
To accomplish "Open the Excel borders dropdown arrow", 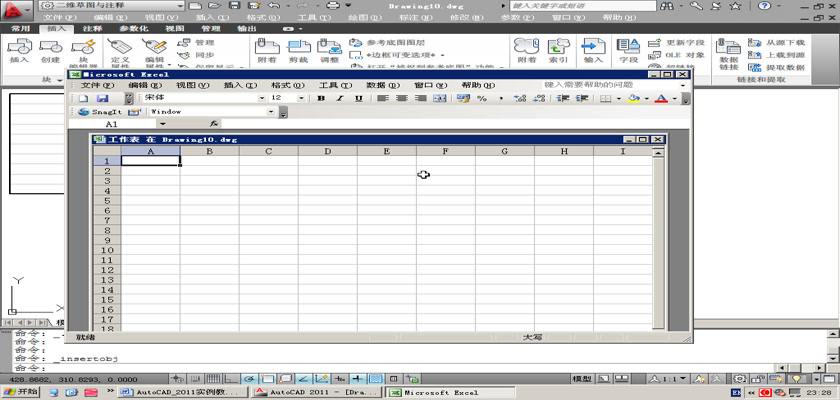I will pyautogui.click(x=619, y=99).
